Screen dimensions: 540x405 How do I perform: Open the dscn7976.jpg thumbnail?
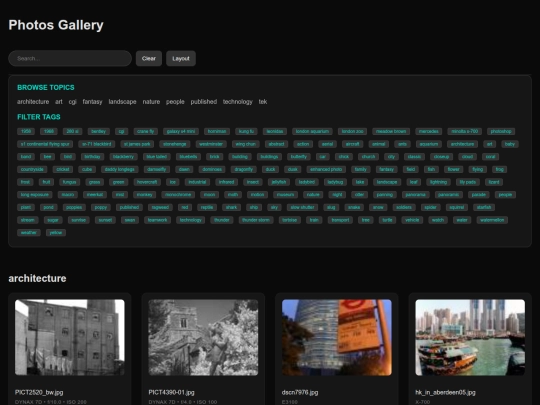click(337, 337)
